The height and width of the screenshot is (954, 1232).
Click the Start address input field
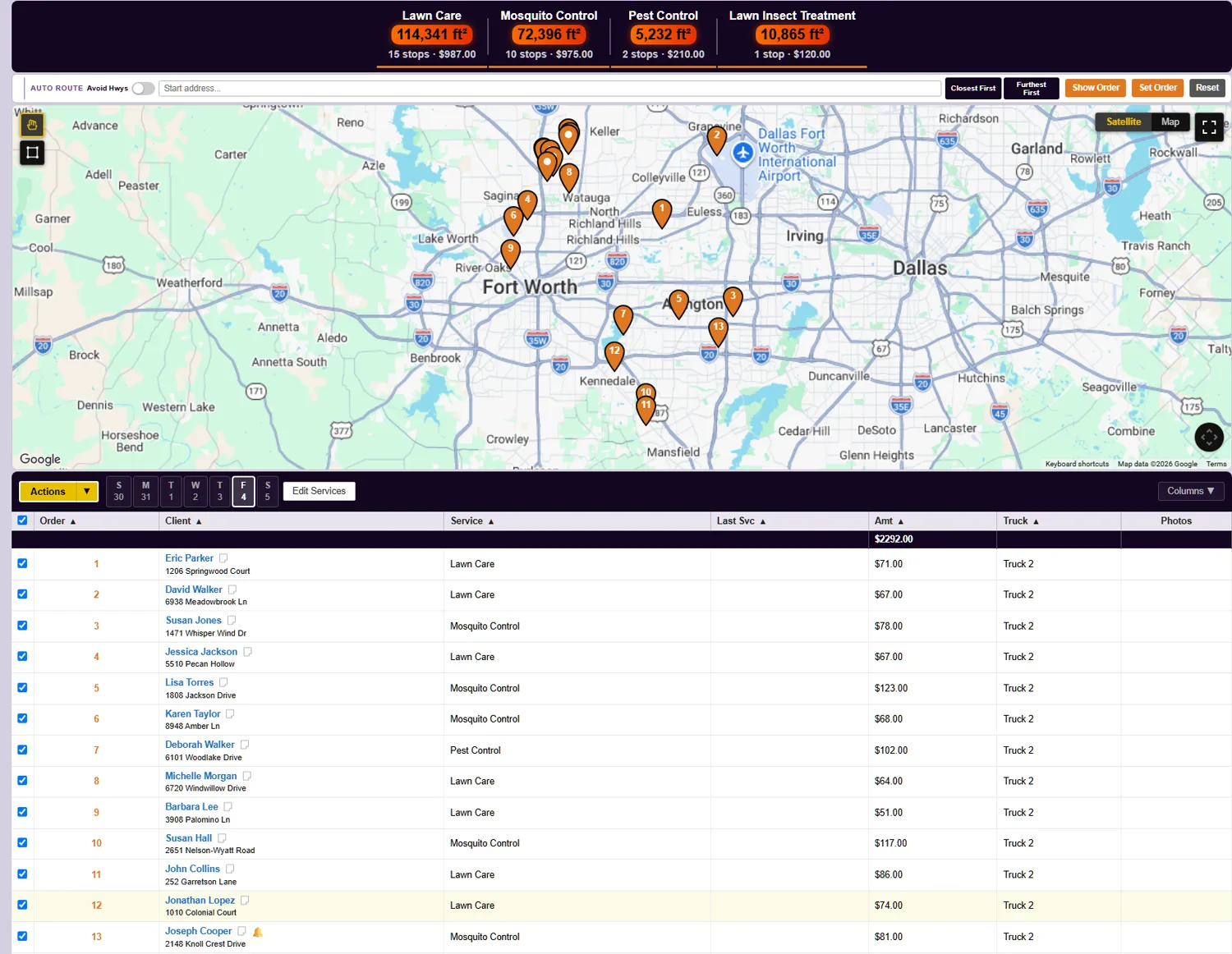[549, 89]
